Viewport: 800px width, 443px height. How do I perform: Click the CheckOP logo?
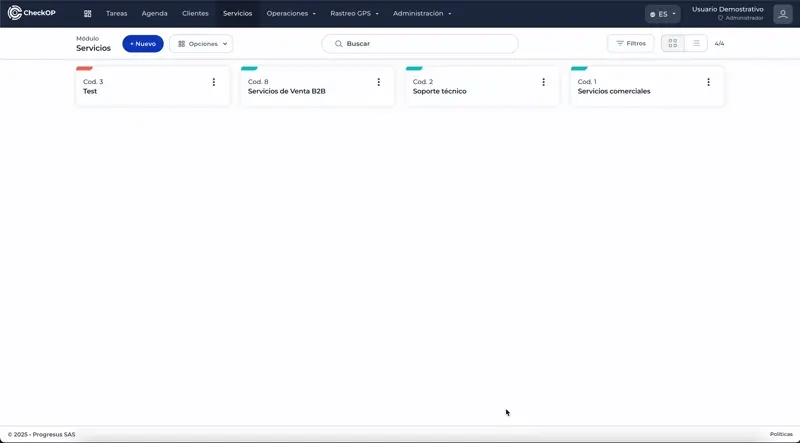[x=32, y=13]
